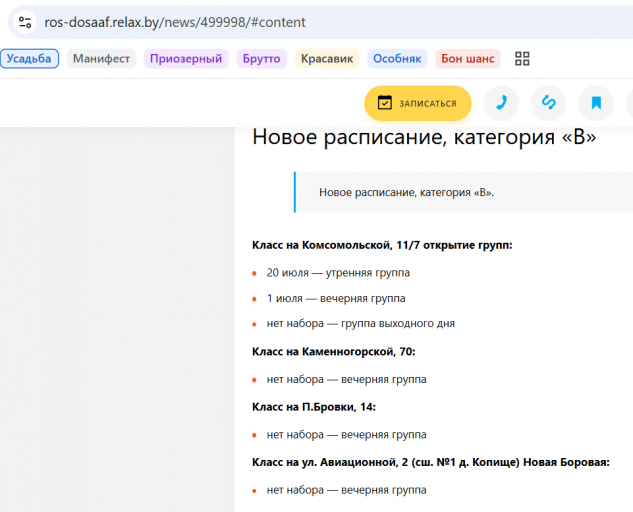Switch to the Брутто tab group
Viewport: 633px width, 512px height.
click(x=262, y=59)
